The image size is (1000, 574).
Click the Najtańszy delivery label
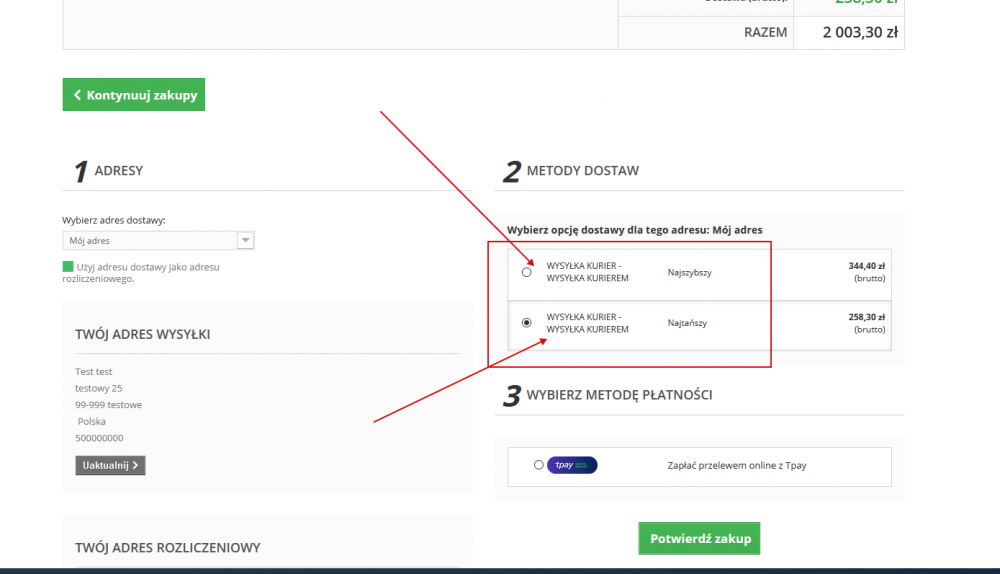click(687, 323)
